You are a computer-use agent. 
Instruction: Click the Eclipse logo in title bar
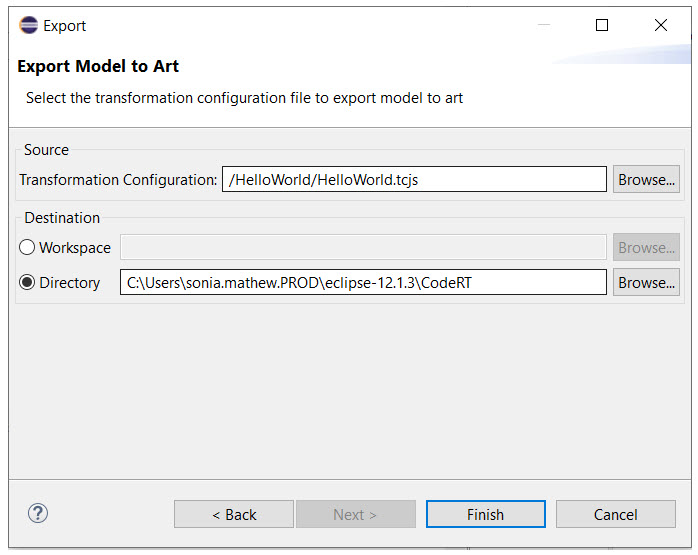[x=28, y=25]
